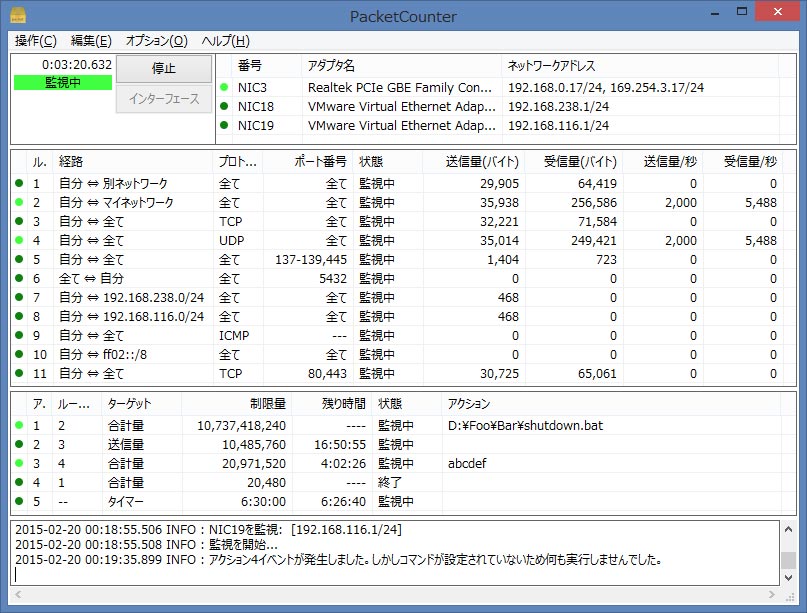Screen dimensions: 807x613
Task: Click status dot for NIC19 adapter
Action: point(224,125)
